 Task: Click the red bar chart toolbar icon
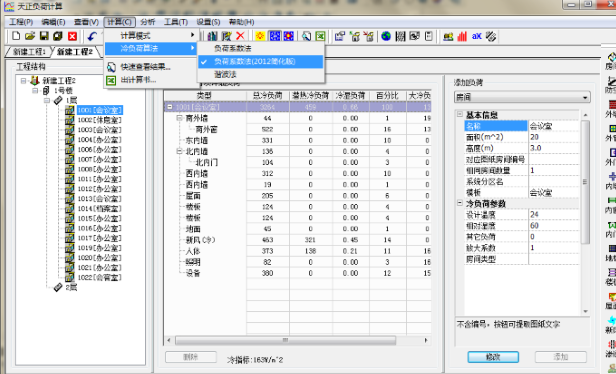click(x=462, y=36)
